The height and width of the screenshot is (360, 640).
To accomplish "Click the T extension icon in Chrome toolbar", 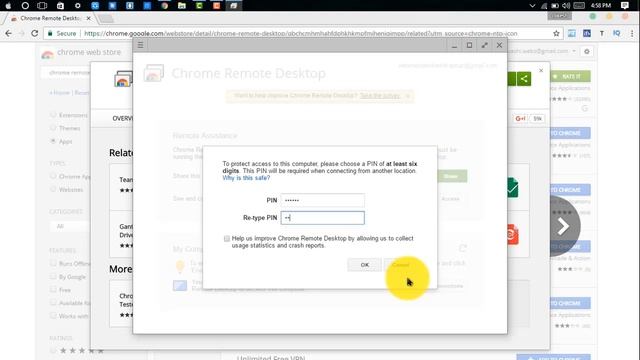I will [x=602, y=33].
